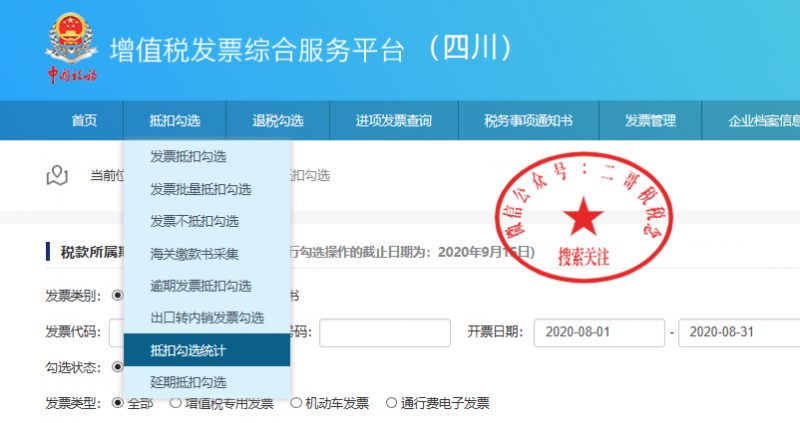
Task: Open 海关缴款书采集 menu entry
Action: [x=194, y=254]
